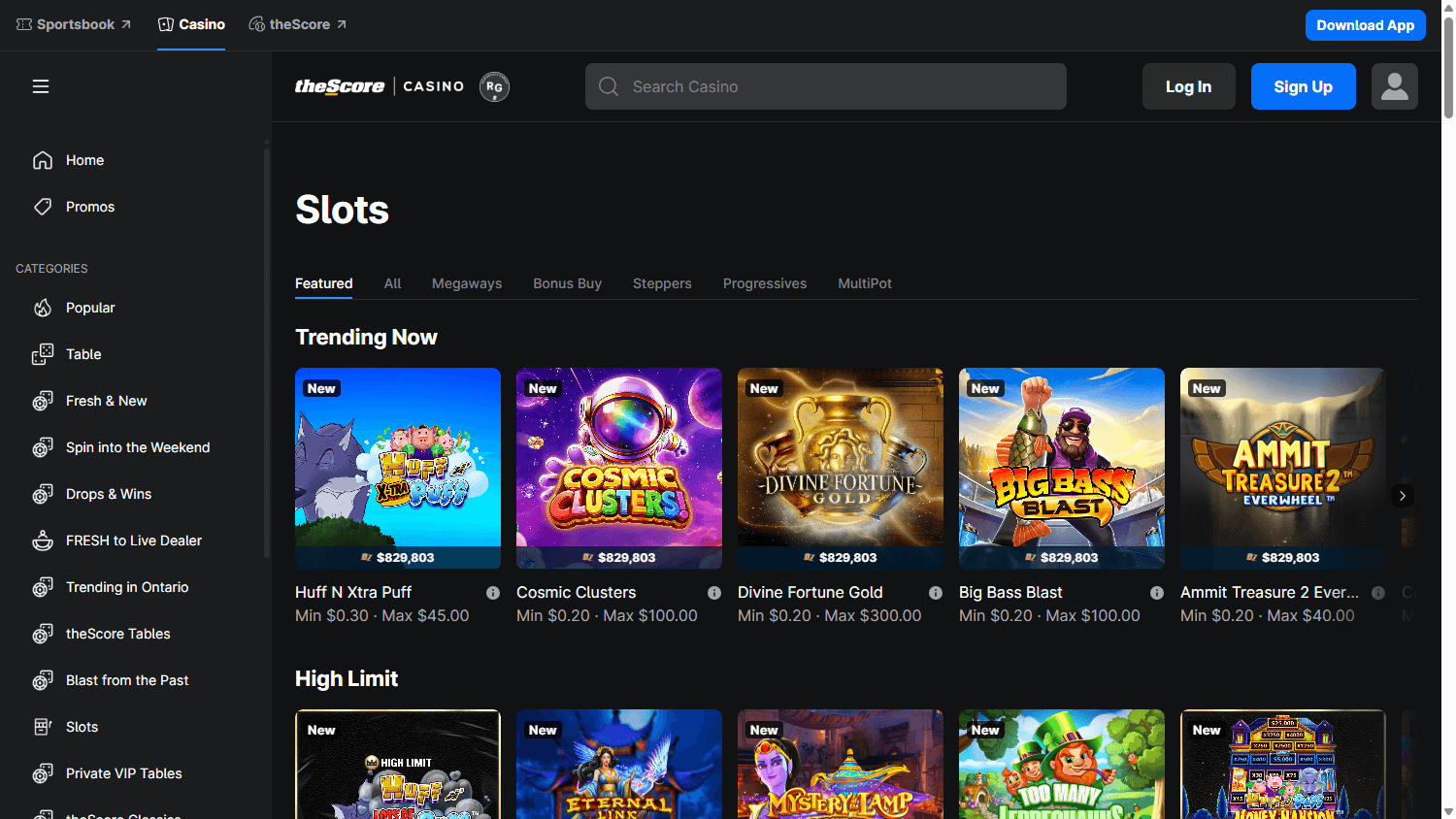Focus the Search Casino field
This screenshot has width=1456, height=819.
[826, 86]
